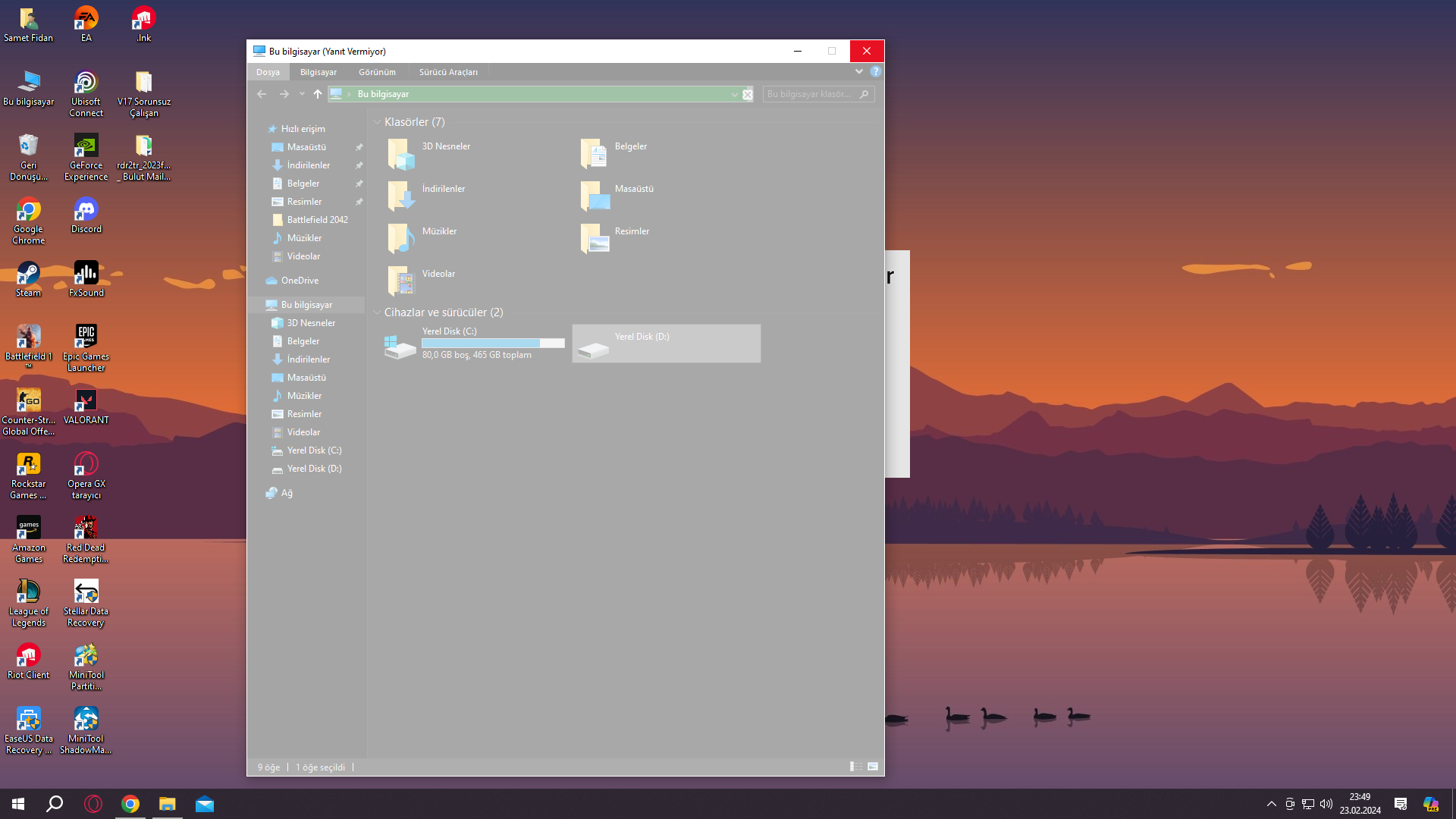Open the Belgeler folder in Klasörler

point(594,154)
